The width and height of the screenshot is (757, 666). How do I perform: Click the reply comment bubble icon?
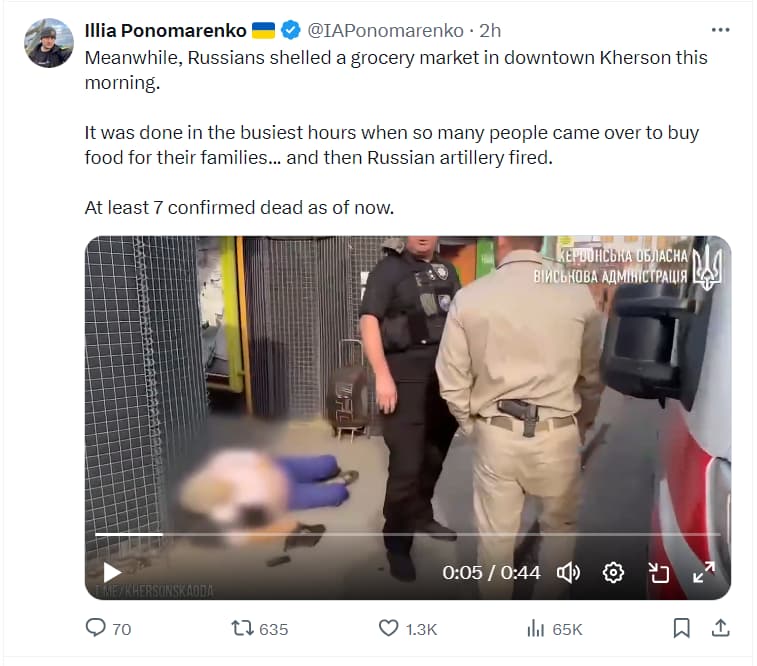(x=96, y=628)
